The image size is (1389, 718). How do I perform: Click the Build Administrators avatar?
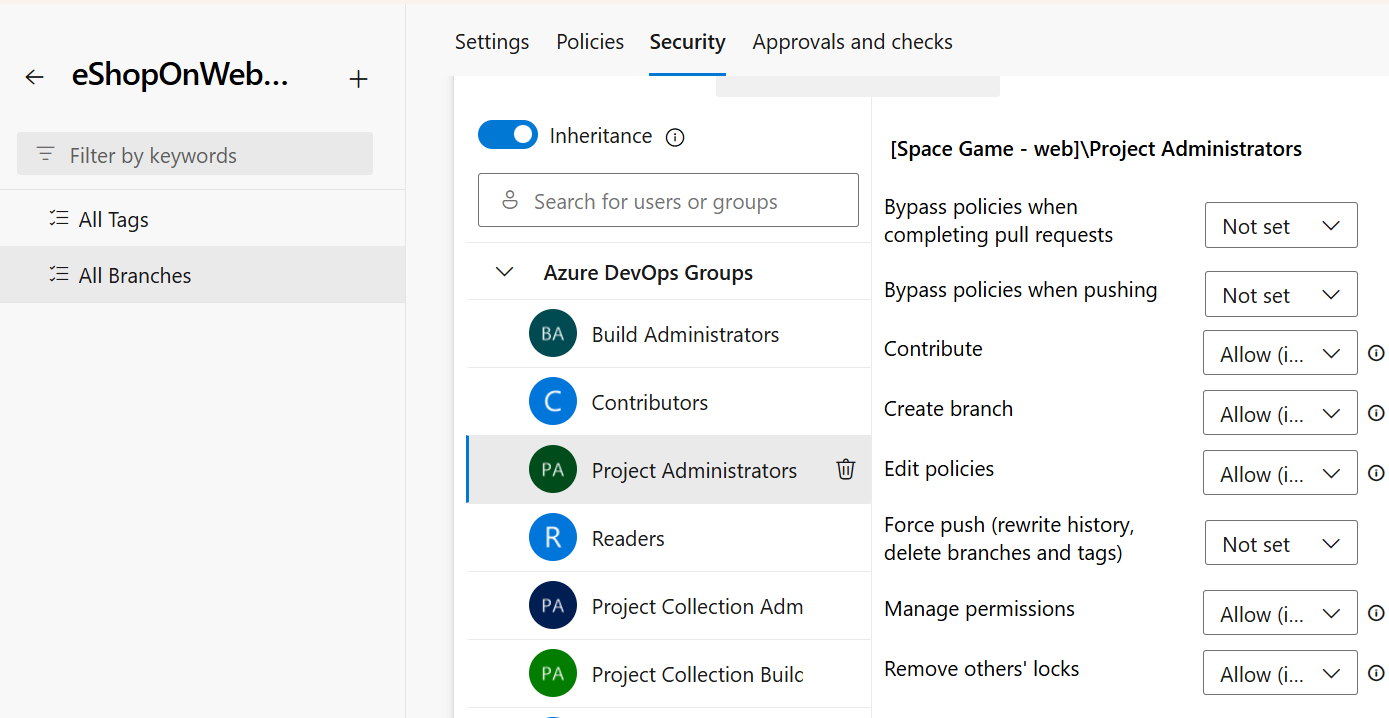(x=553, y=334)
